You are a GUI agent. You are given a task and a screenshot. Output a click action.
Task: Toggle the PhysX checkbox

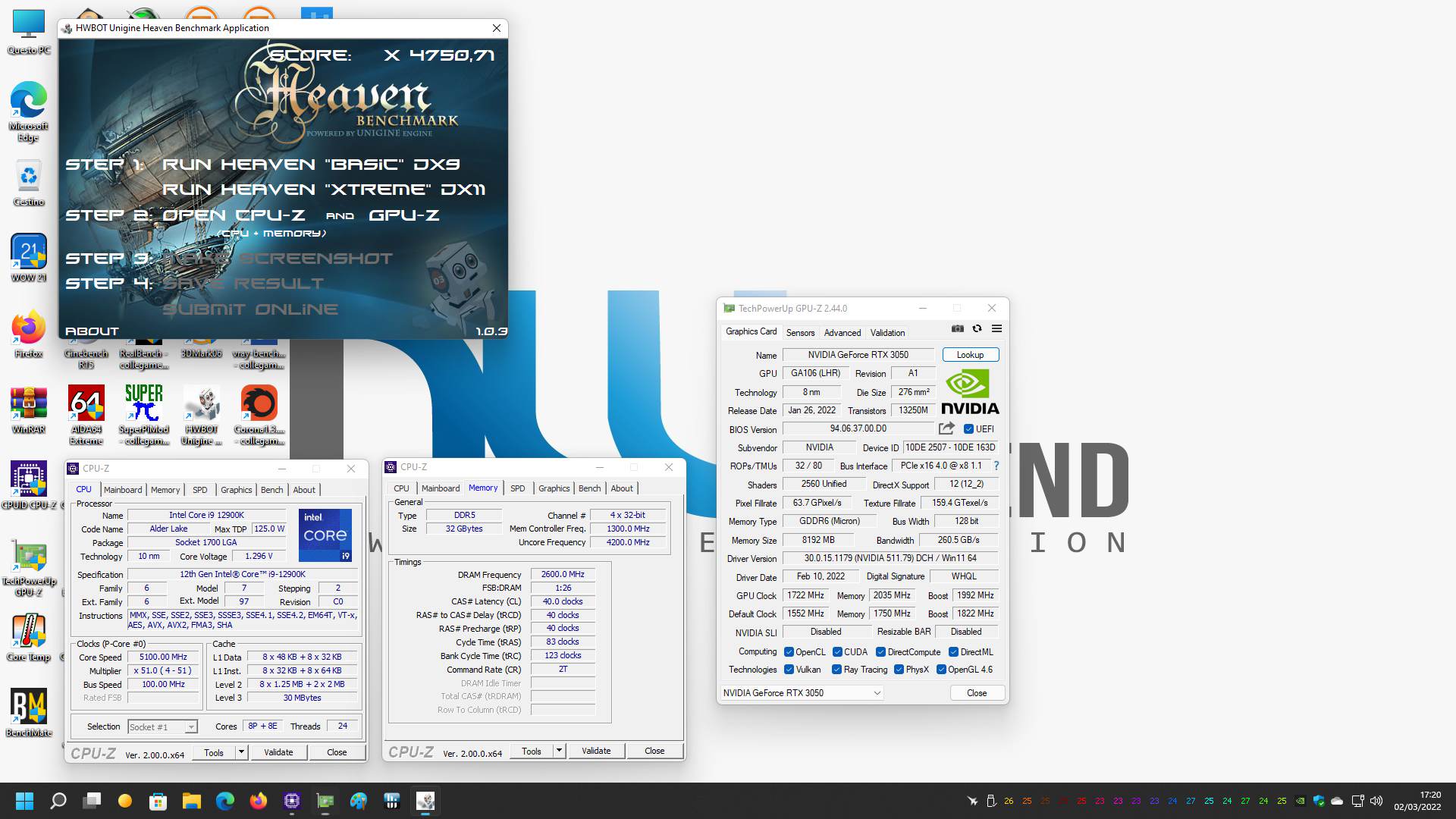tap(899, 670)
